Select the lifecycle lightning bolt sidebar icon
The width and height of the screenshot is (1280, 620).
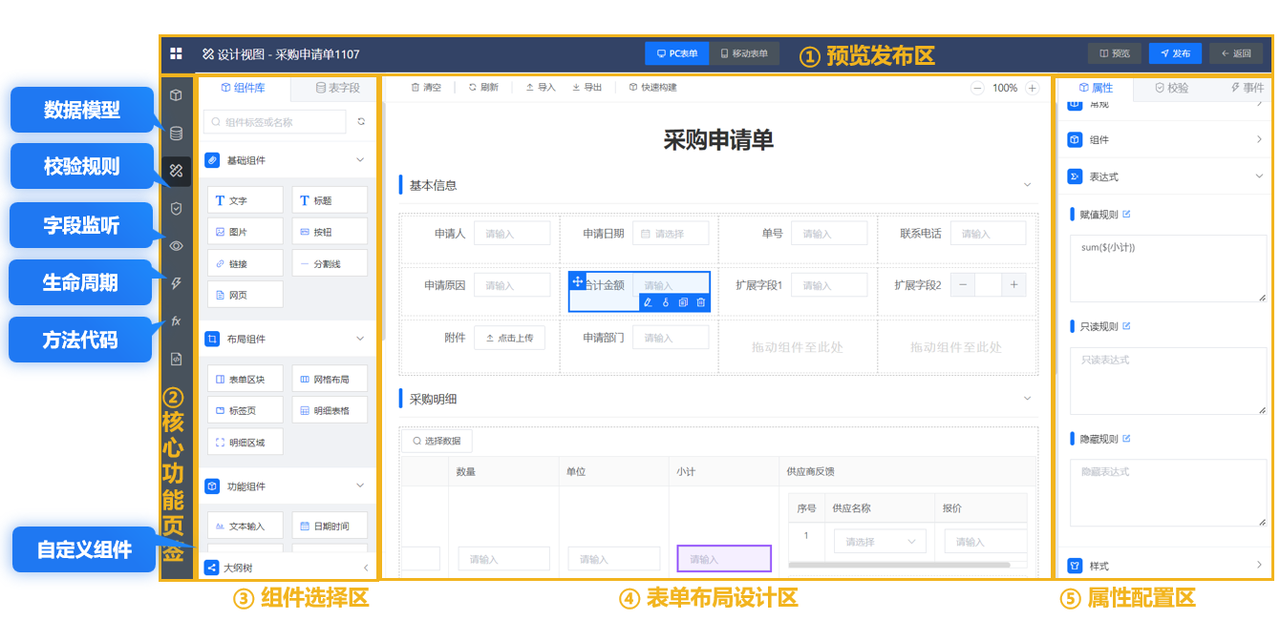(x=176, y=284)
